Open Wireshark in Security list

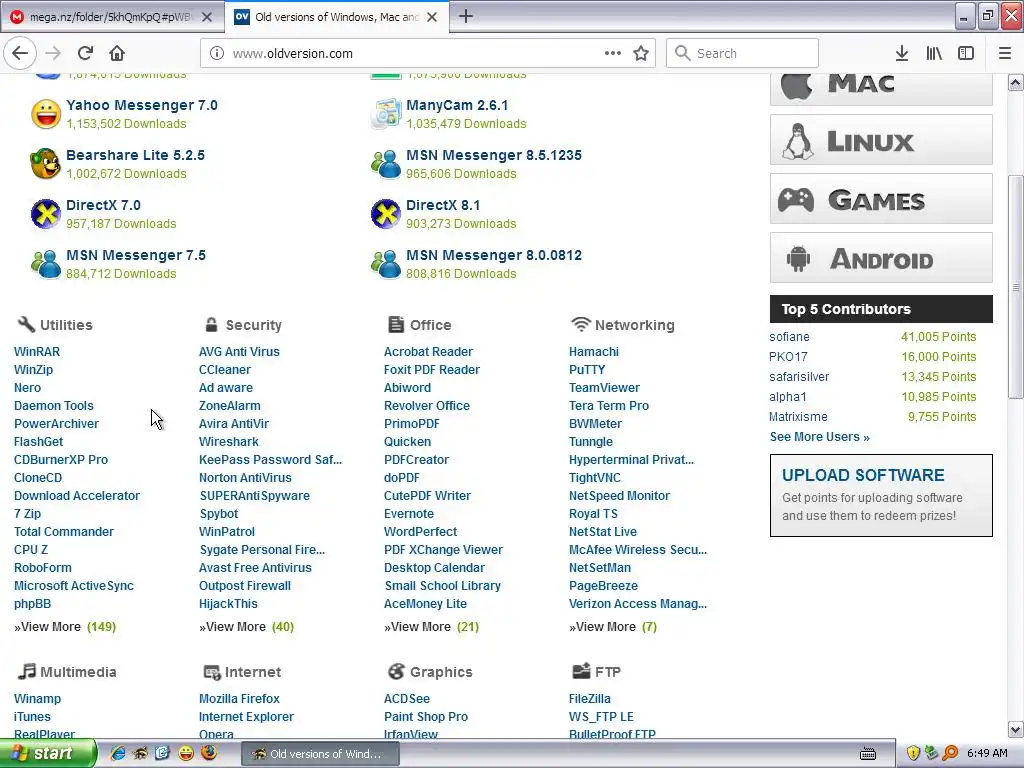point(229,441)
